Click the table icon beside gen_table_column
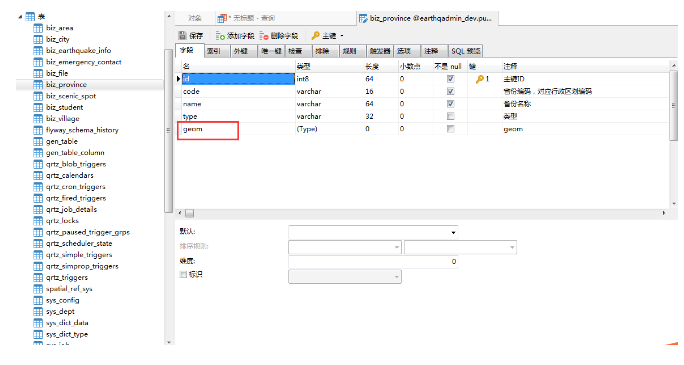This screenshot has height=365, width=684. click(x=38, y=153)
